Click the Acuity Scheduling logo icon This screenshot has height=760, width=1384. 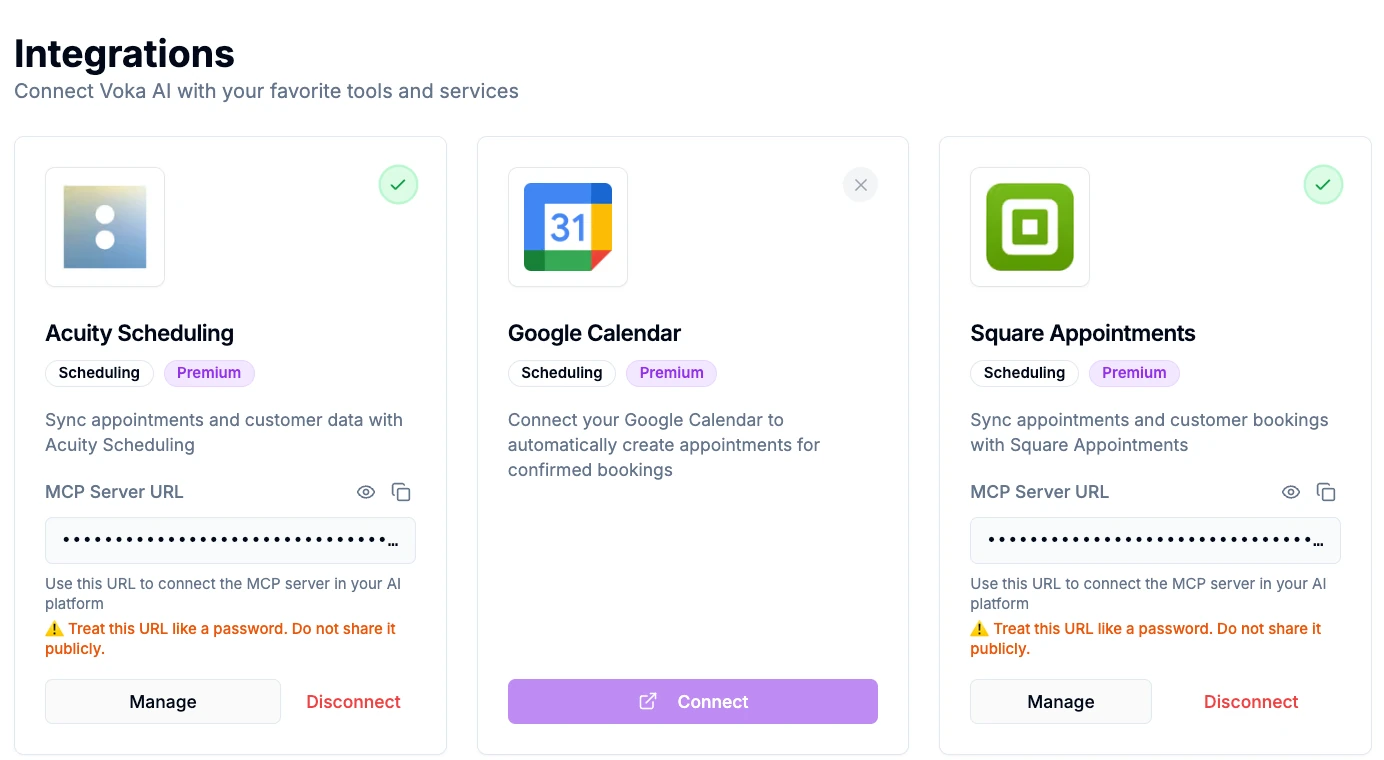pos(105,227)
